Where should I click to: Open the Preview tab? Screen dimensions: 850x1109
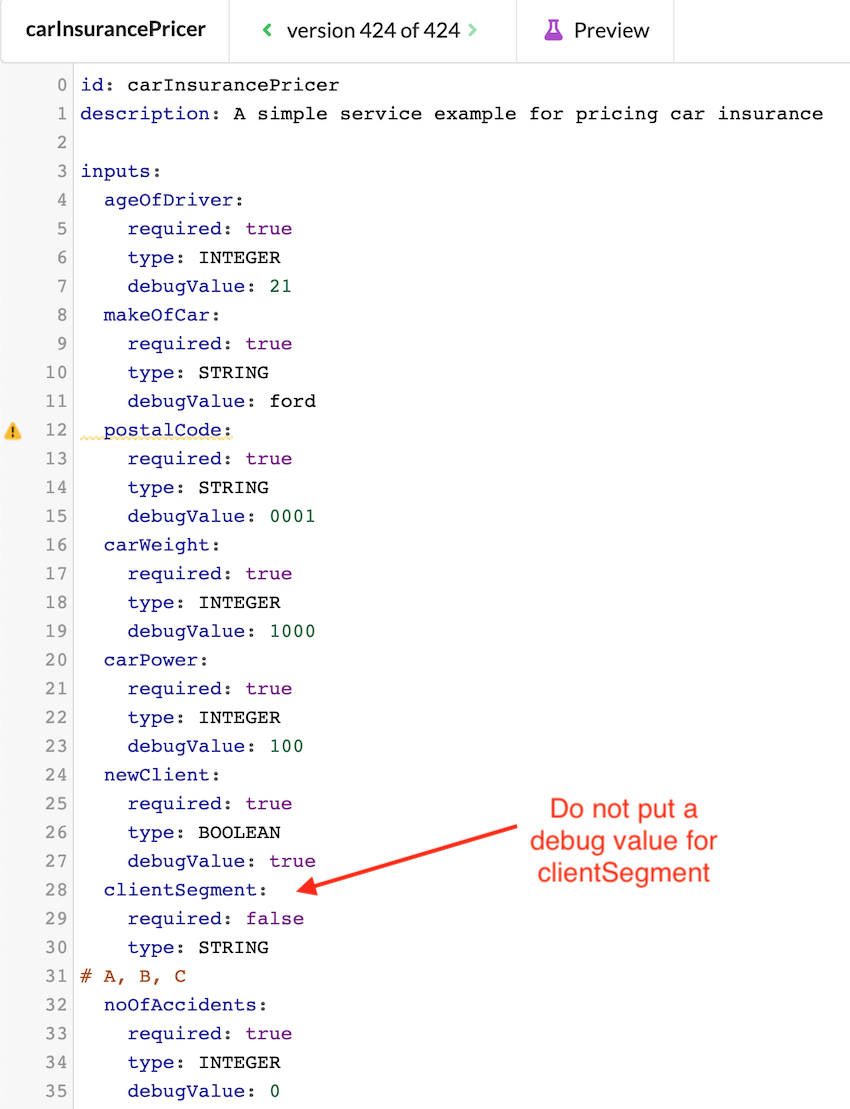pos(595,30)
